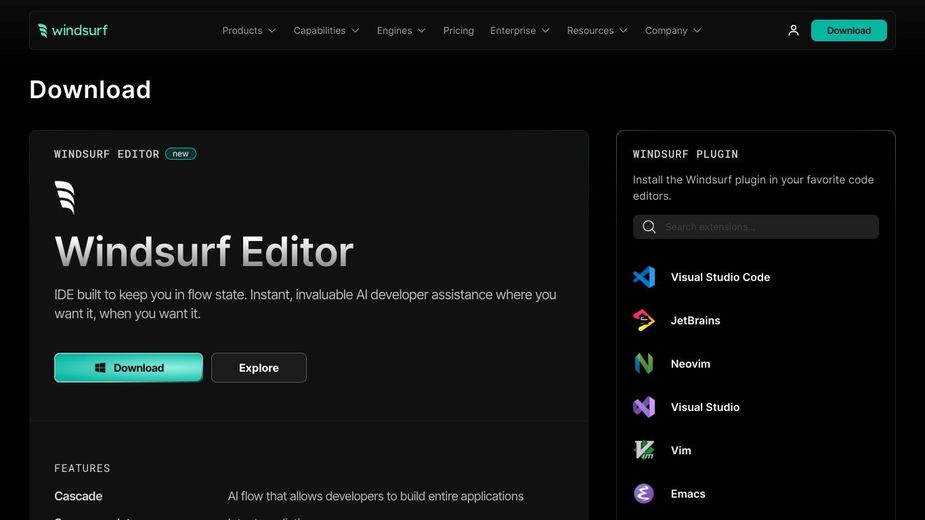This screenshot has height=520, width=925.
Task: Focus the Search extensions input field
Action: [x=765, y=227]
